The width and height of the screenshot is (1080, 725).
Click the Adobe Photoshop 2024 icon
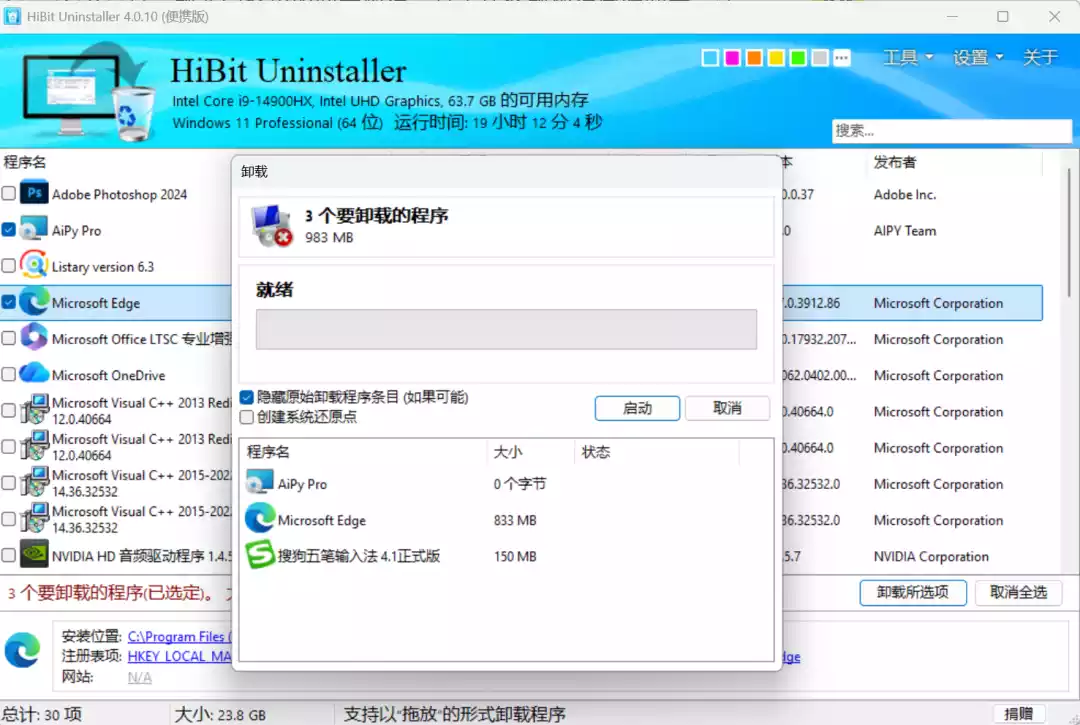click(x=34, y=193)
